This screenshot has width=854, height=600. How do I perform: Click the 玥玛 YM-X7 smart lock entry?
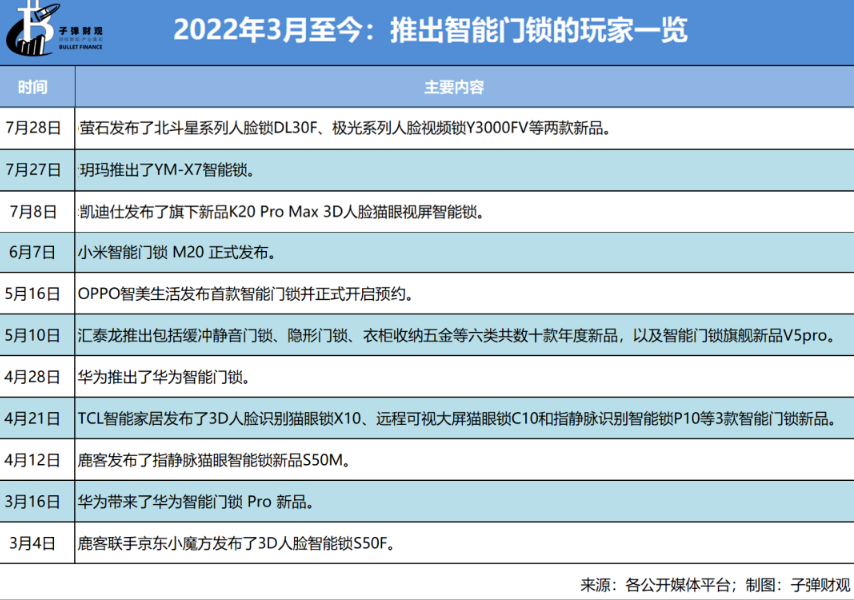[x=166, y=170]
